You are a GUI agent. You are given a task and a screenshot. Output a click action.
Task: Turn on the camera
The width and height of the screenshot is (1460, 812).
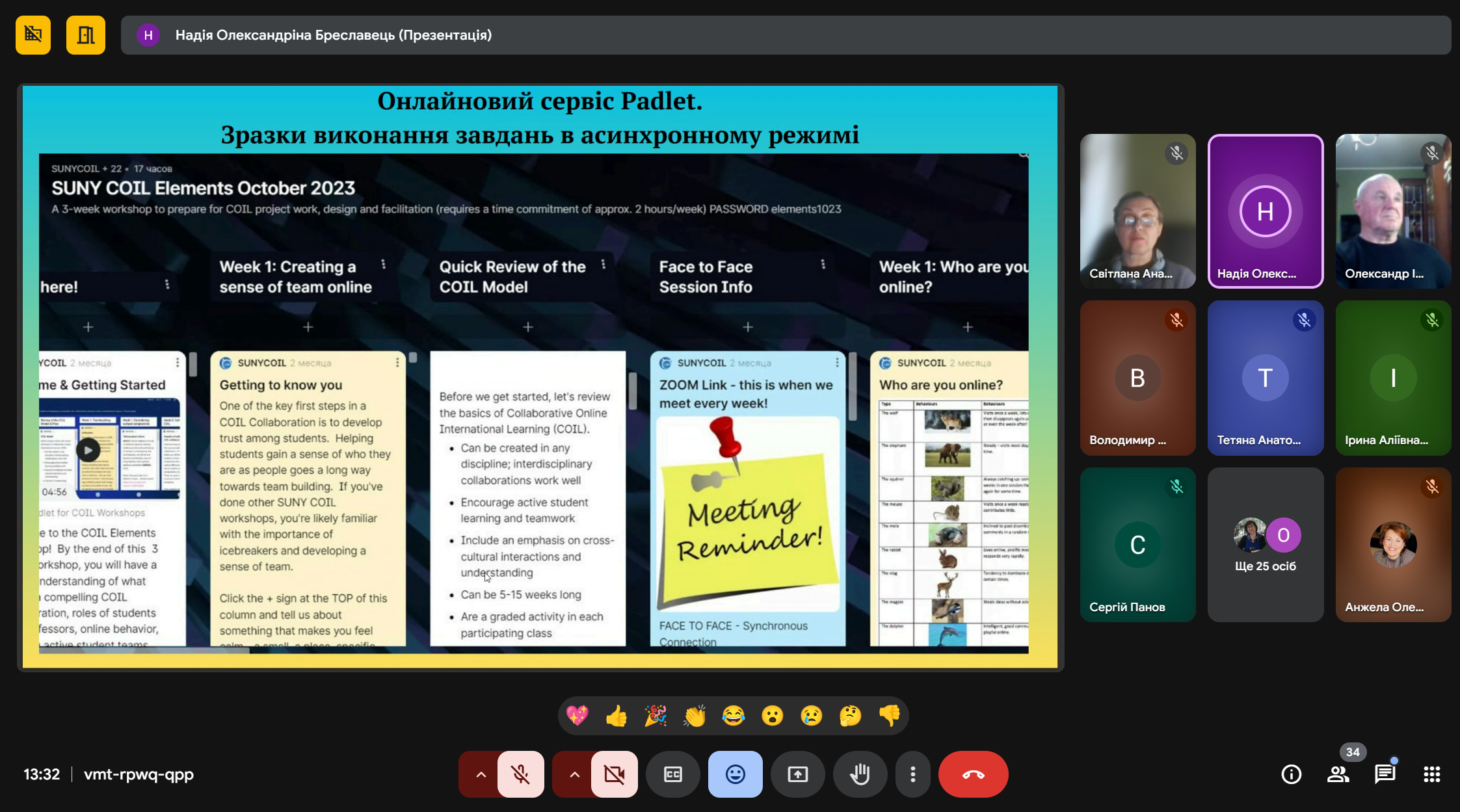614,774
